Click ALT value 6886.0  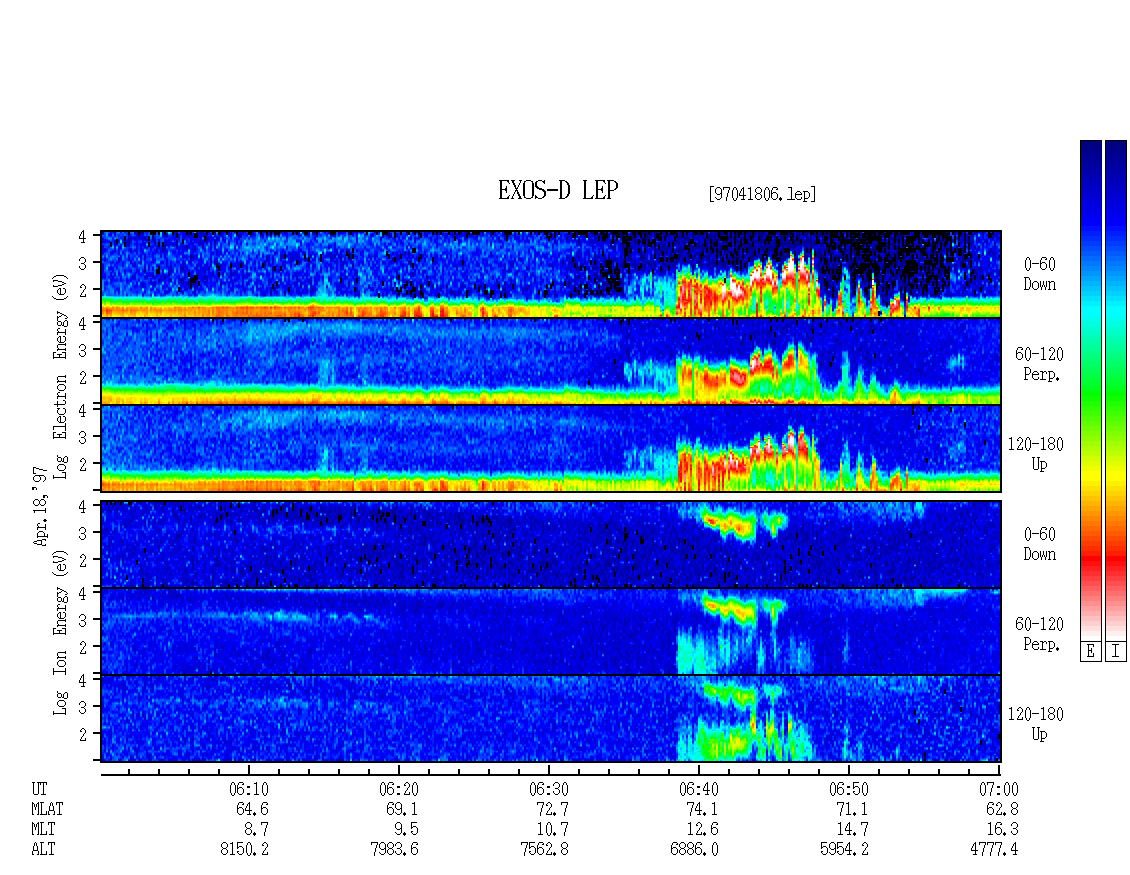pos(694,850)
